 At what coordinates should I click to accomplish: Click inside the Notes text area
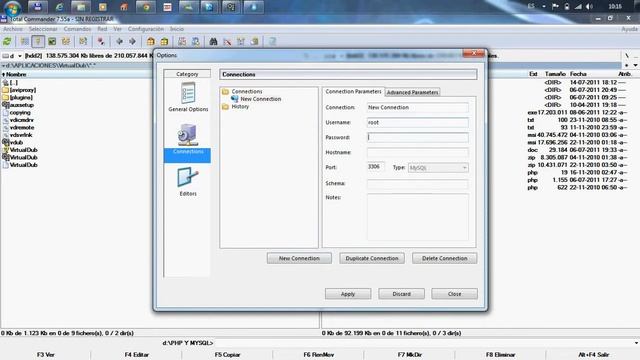[x=418, y=217]
